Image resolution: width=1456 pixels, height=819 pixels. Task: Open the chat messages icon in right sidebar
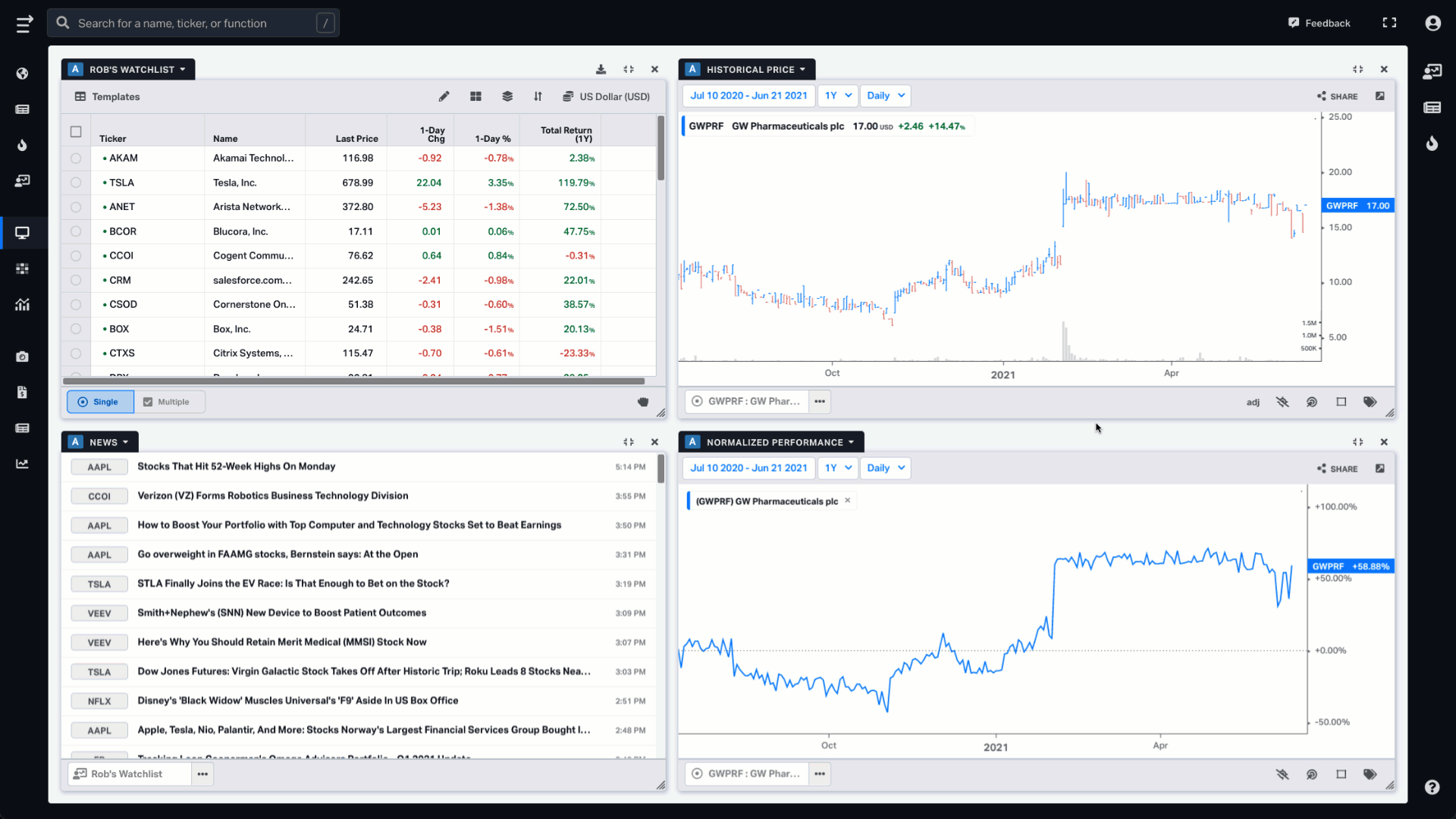pos(1432,71)
